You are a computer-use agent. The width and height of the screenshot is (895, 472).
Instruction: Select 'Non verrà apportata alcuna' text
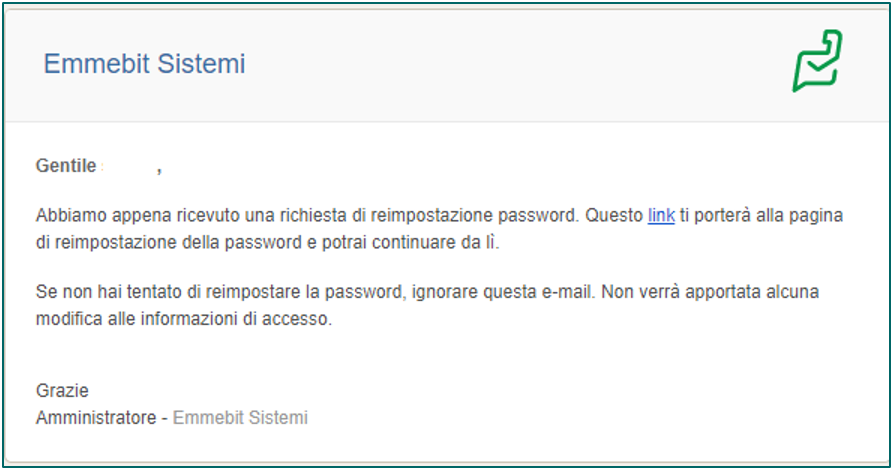[x=710, y=292]
